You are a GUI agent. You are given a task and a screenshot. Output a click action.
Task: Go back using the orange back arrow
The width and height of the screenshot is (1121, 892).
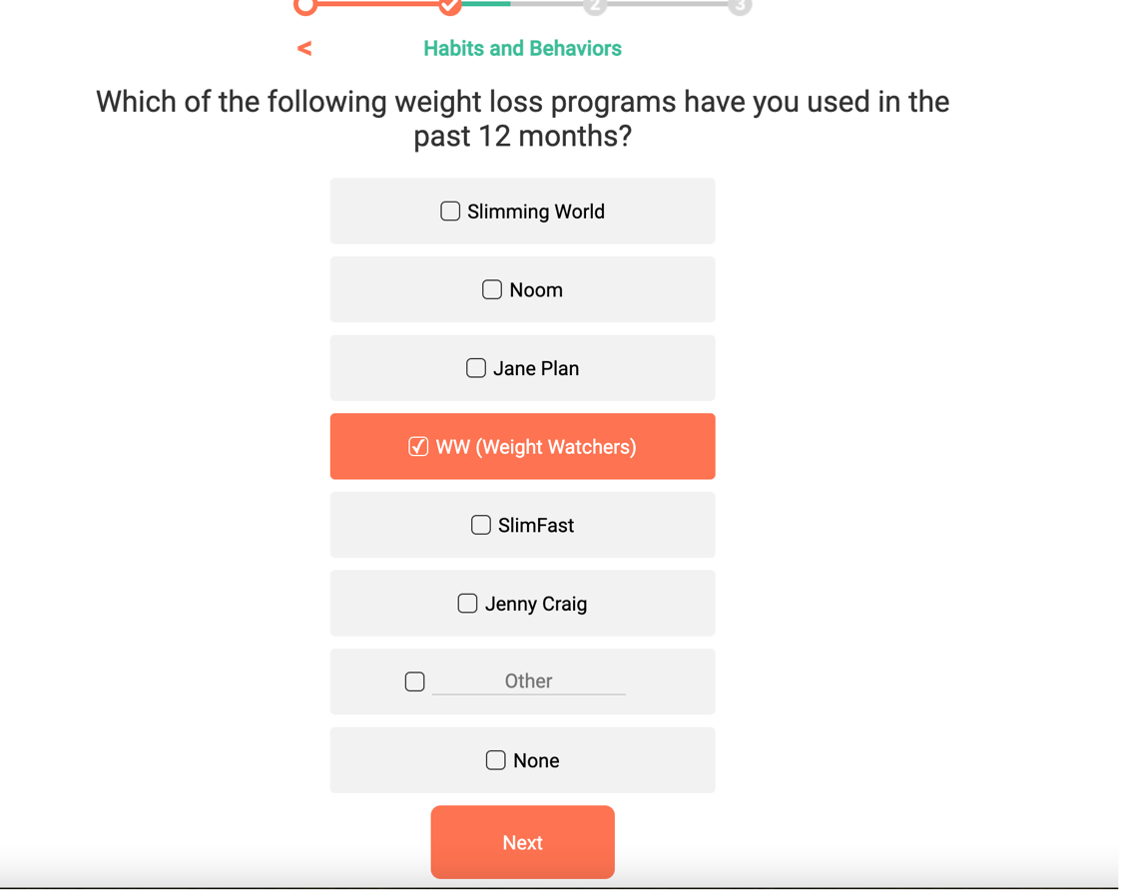point(304,48)
